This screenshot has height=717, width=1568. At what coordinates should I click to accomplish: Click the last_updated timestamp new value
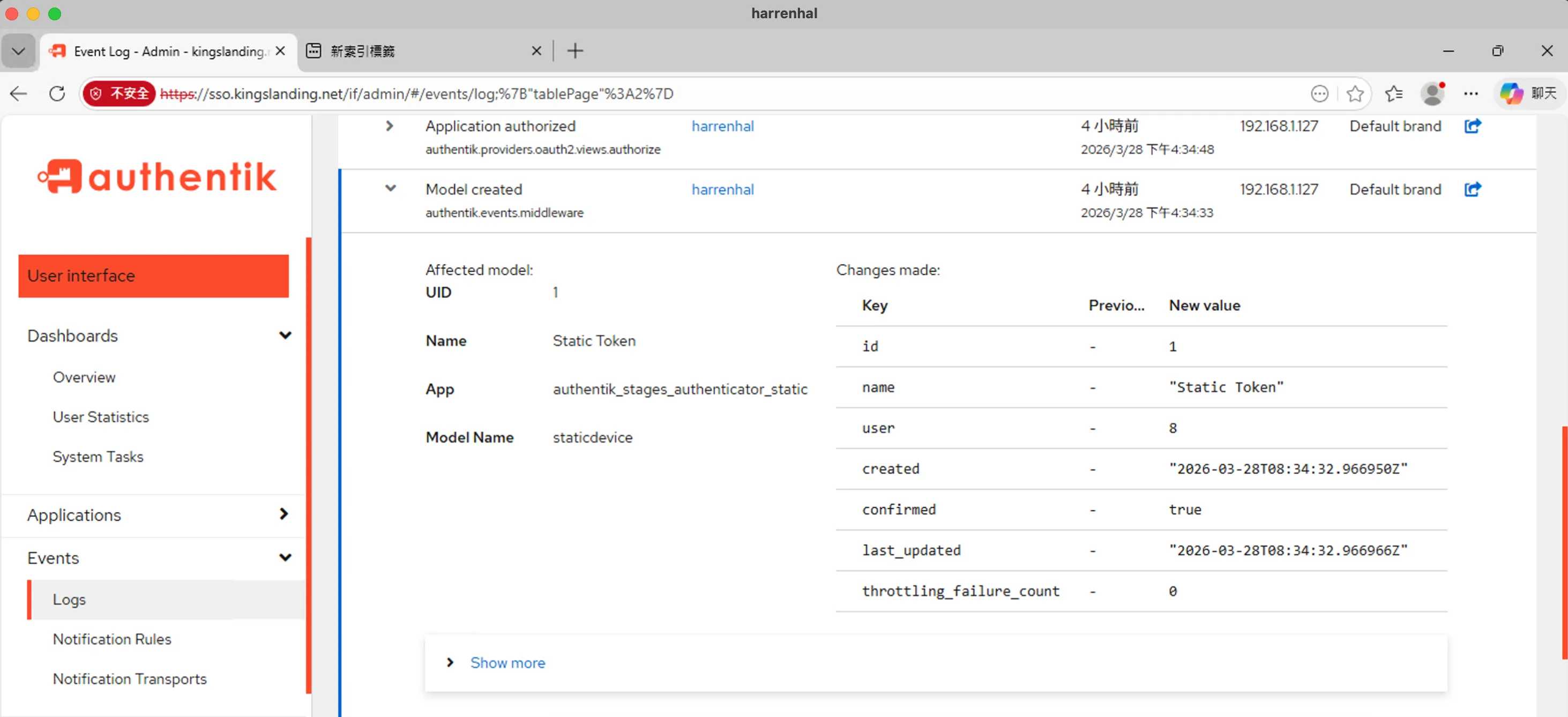[1288, 550]
